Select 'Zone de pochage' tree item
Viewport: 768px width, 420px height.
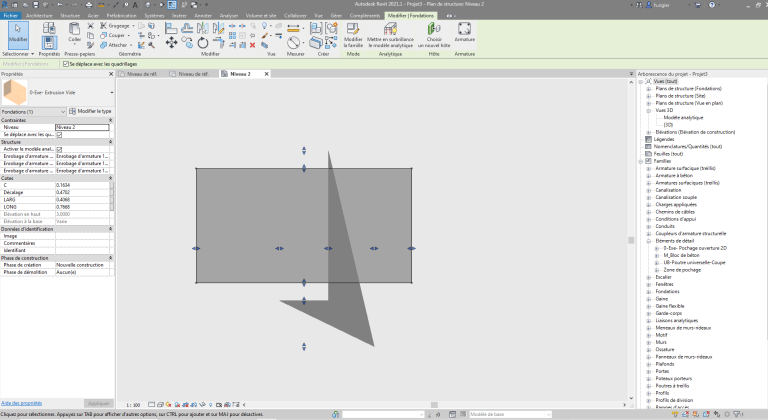[682, 270]
